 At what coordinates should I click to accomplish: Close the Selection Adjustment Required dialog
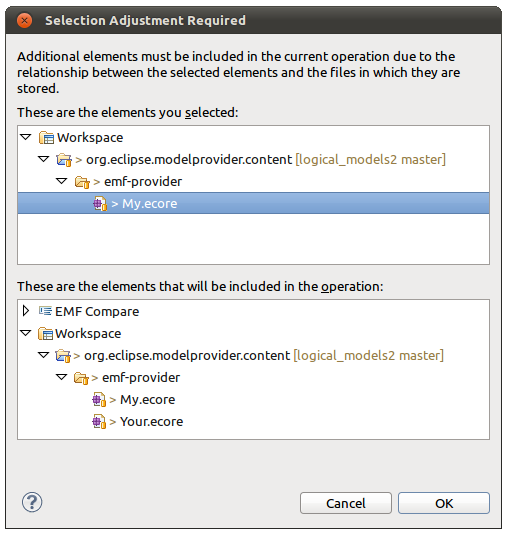25,21
